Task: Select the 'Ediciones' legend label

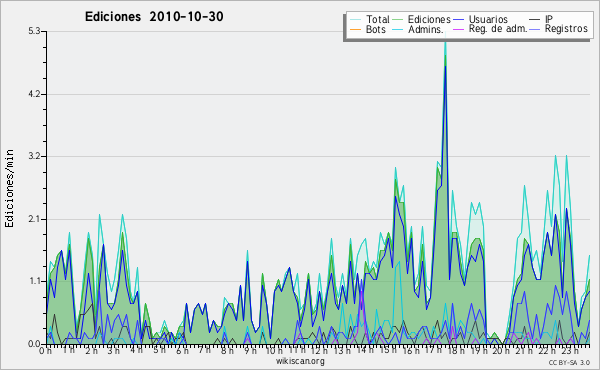Action: tap(429, 19)
